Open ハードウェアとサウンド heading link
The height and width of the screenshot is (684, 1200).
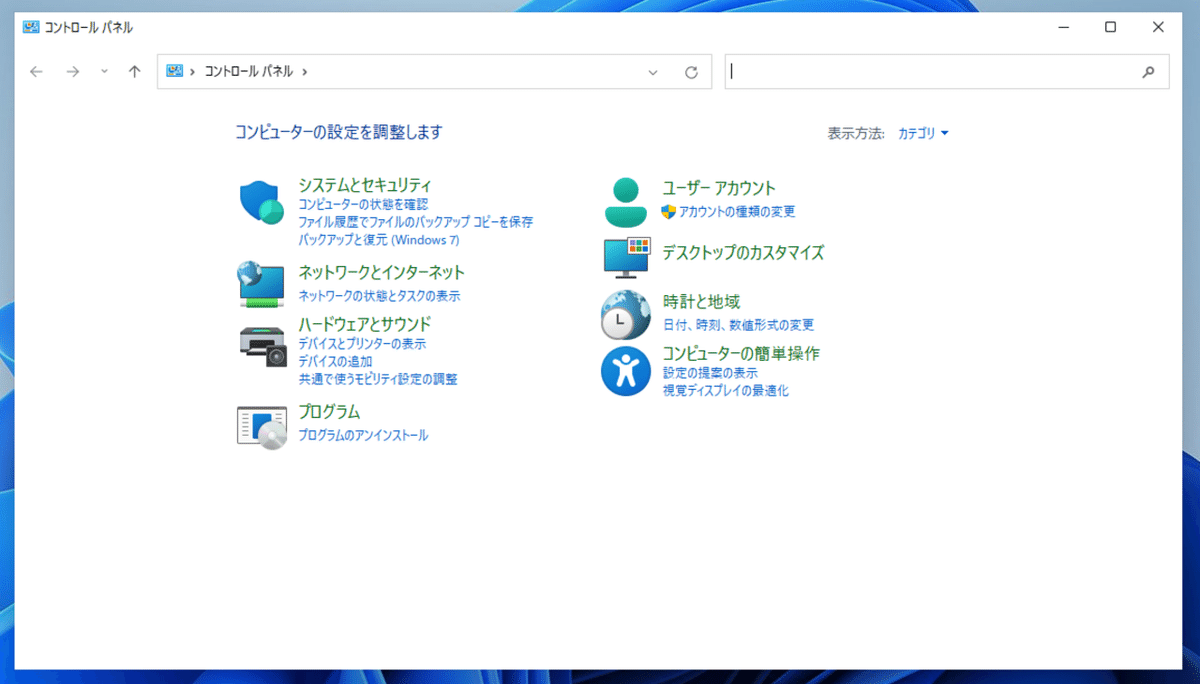click(x=365, y=324)
